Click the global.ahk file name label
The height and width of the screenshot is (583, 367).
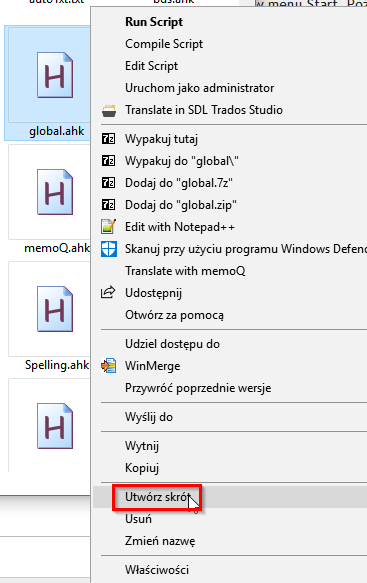tap(57, 131)
